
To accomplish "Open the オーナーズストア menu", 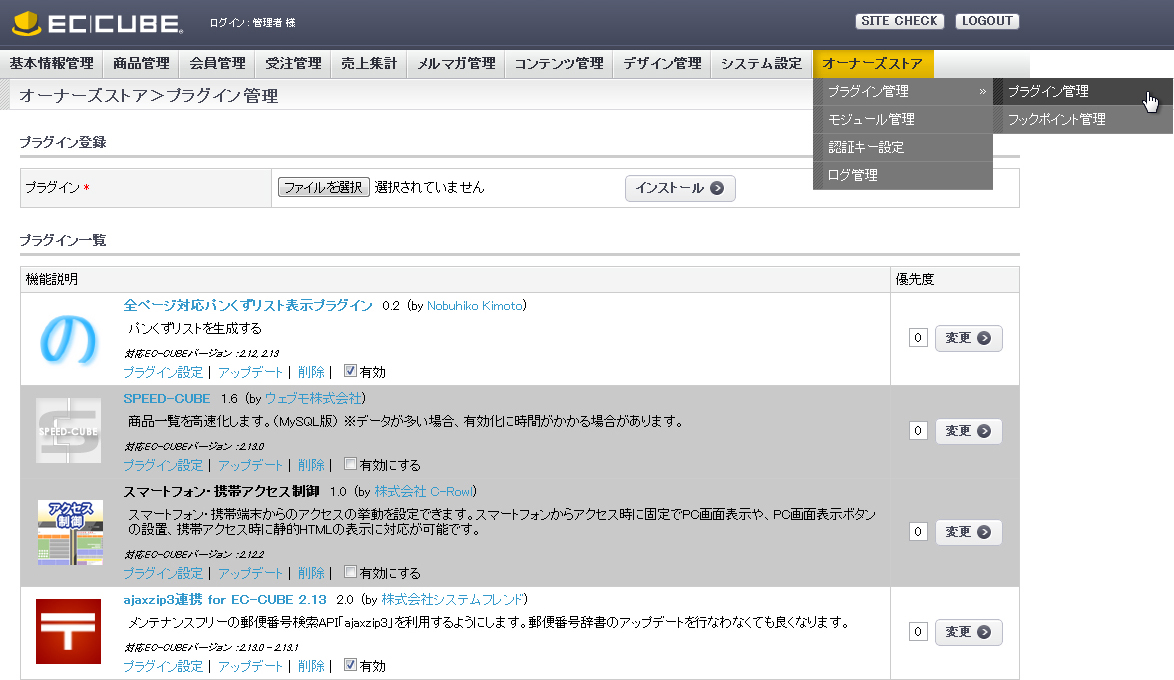I will [x=873, y=63].
